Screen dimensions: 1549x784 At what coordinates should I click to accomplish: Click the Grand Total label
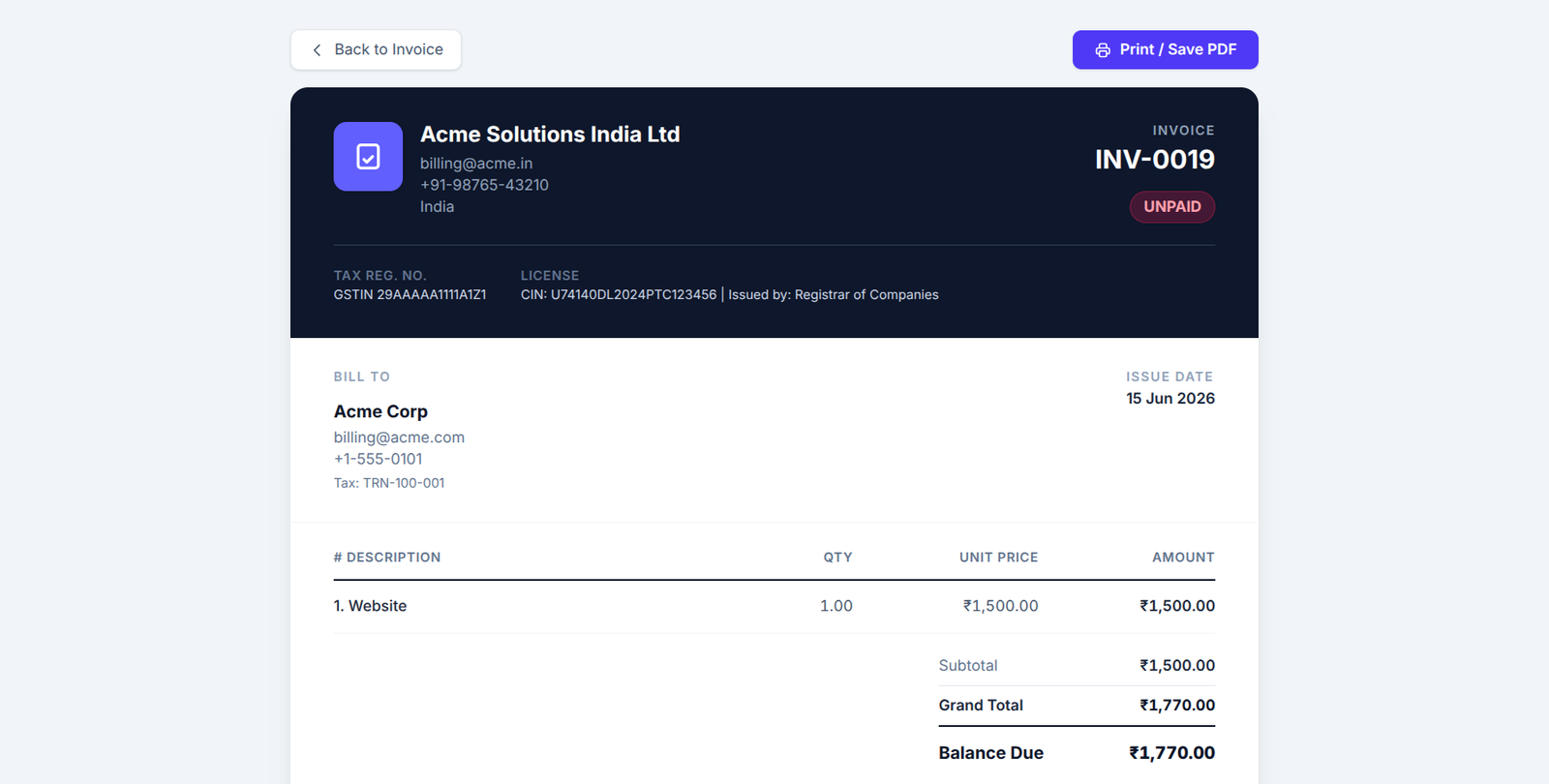click(981, 706)
